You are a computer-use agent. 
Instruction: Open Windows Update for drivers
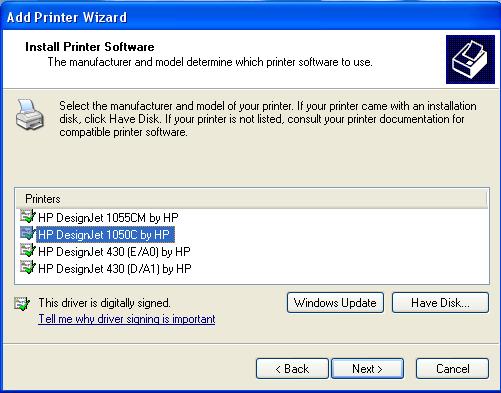pos(335,303)
